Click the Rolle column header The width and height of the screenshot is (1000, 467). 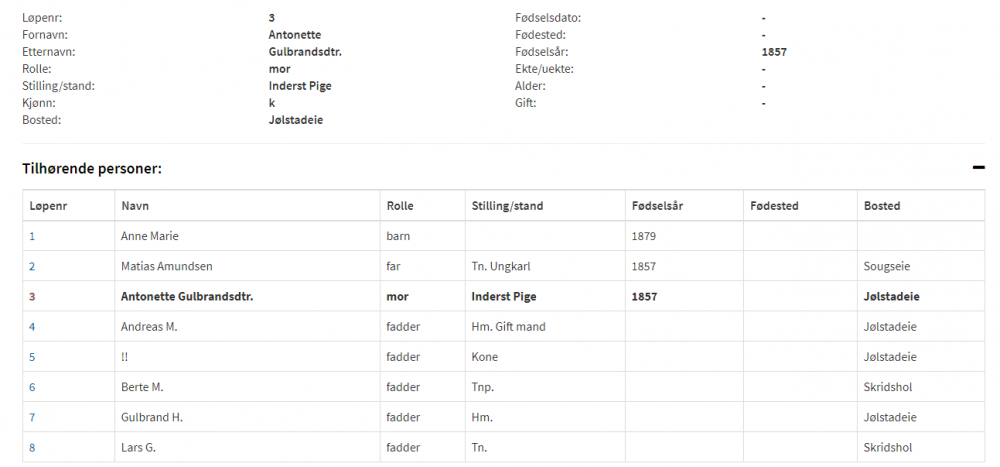(x=400, y=206)
